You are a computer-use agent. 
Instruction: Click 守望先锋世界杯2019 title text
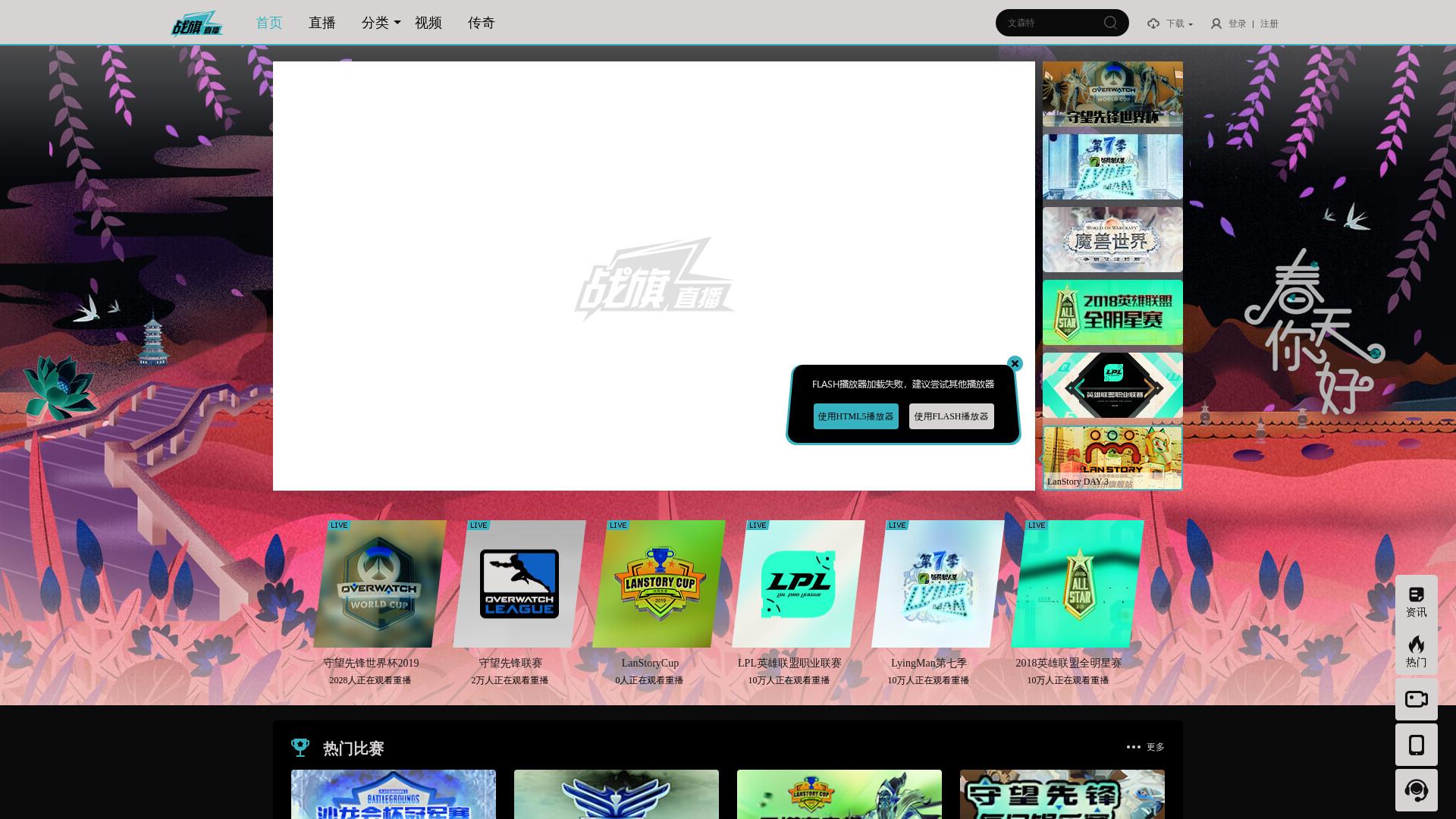(371, 663)
